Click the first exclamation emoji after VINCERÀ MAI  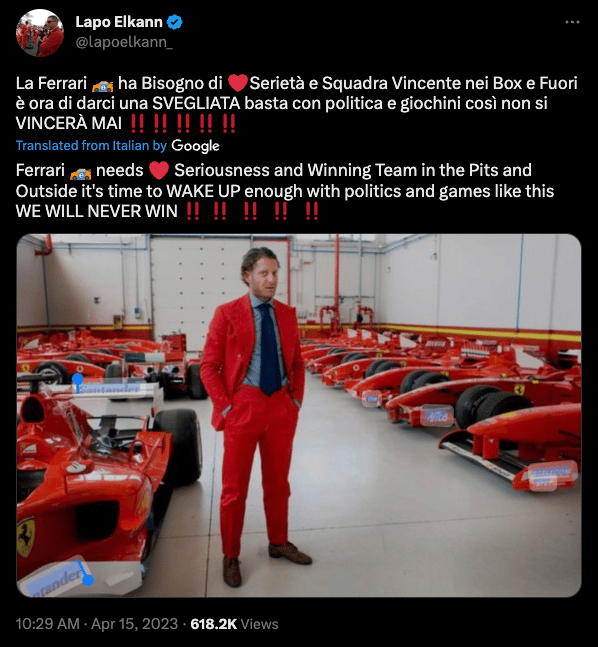137,123
